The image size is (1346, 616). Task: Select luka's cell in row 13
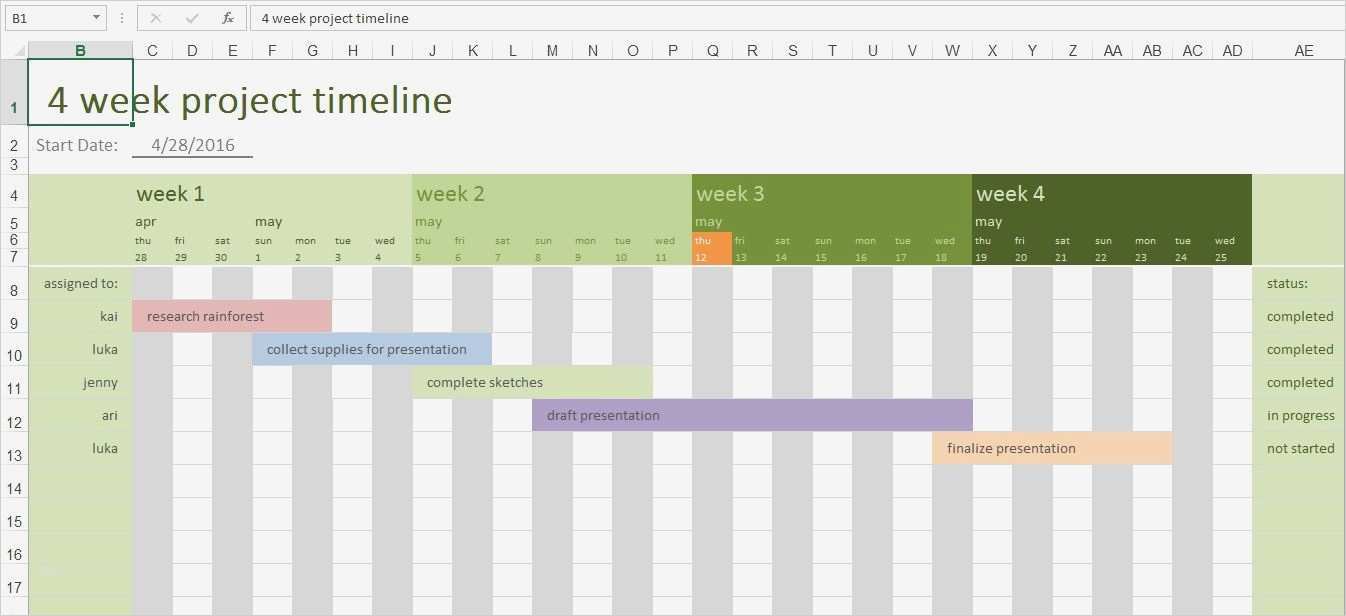click(x=80, y=448)
